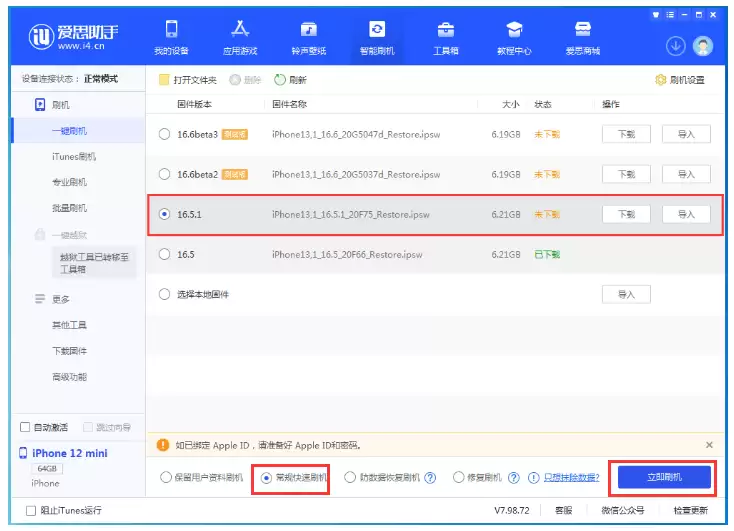Open 只想抹除数据 link

click(572, 478)
